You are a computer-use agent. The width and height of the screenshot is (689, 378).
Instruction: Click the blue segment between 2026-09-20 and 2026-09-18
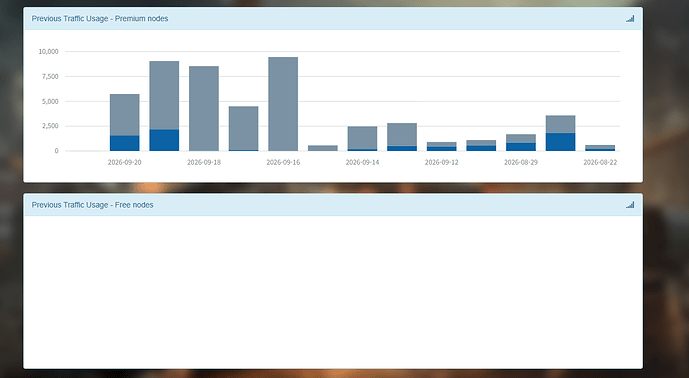[x=164, y=140]
